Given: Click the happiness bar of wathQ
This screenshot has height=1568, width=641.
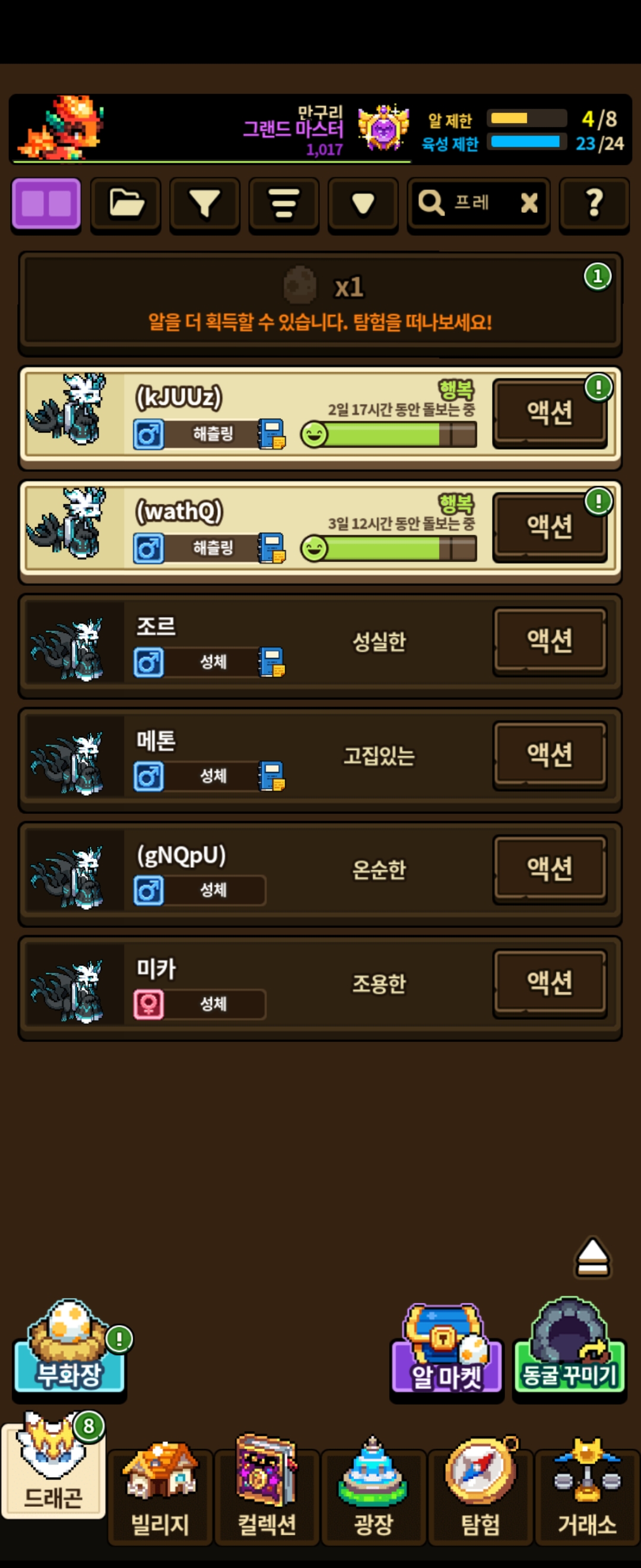Looking at the screenshot, I should click(389, 548).
